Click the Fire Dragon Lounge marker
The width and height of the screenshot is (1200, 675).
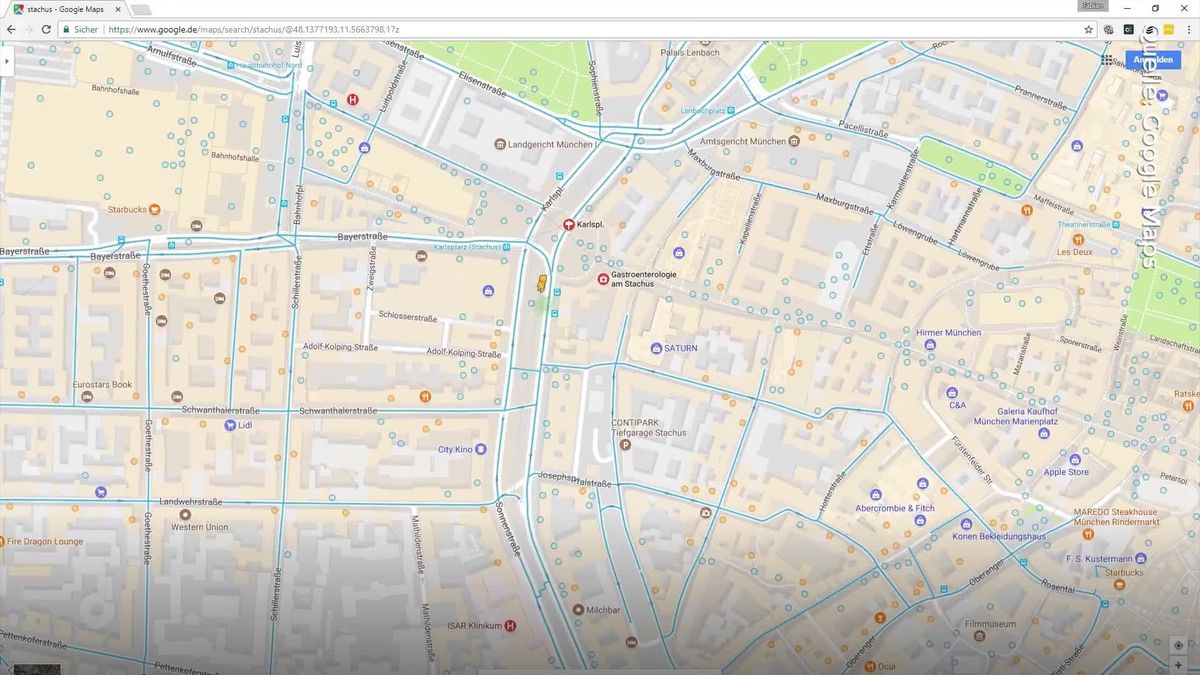pos(2,541)
